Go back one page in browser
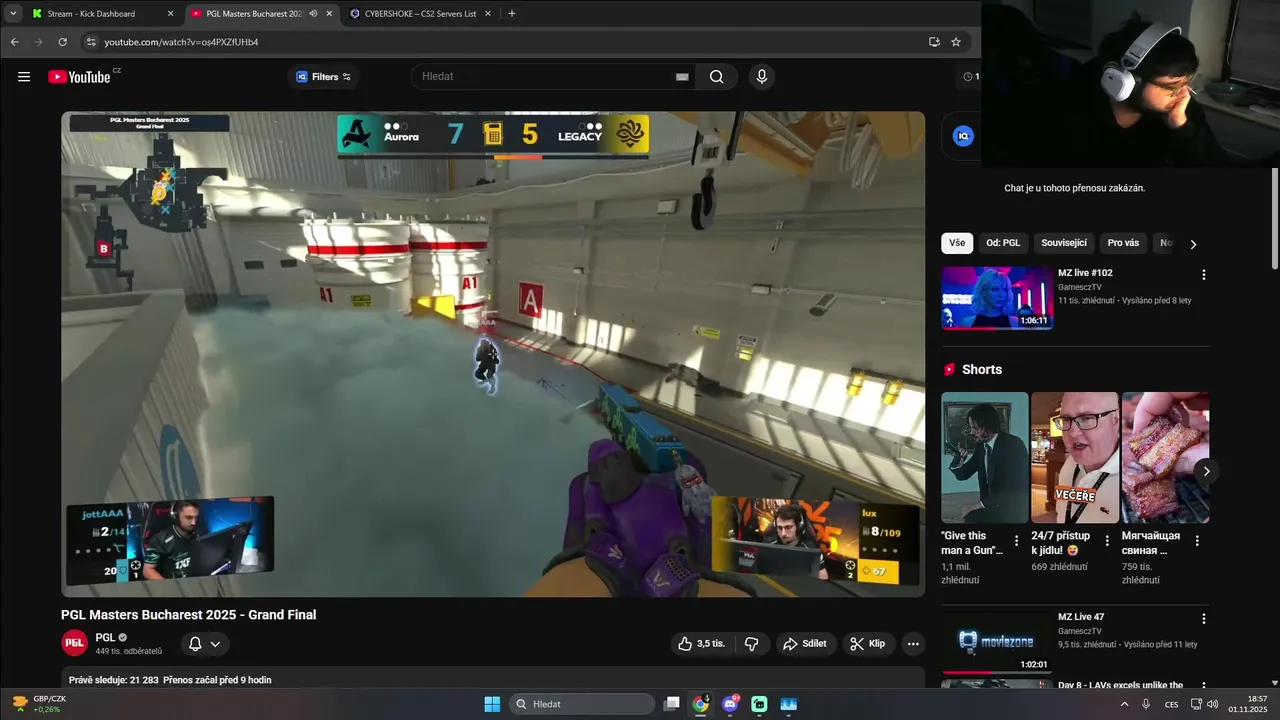Screen dimensions: 1280x720 [x=14, y=42]
